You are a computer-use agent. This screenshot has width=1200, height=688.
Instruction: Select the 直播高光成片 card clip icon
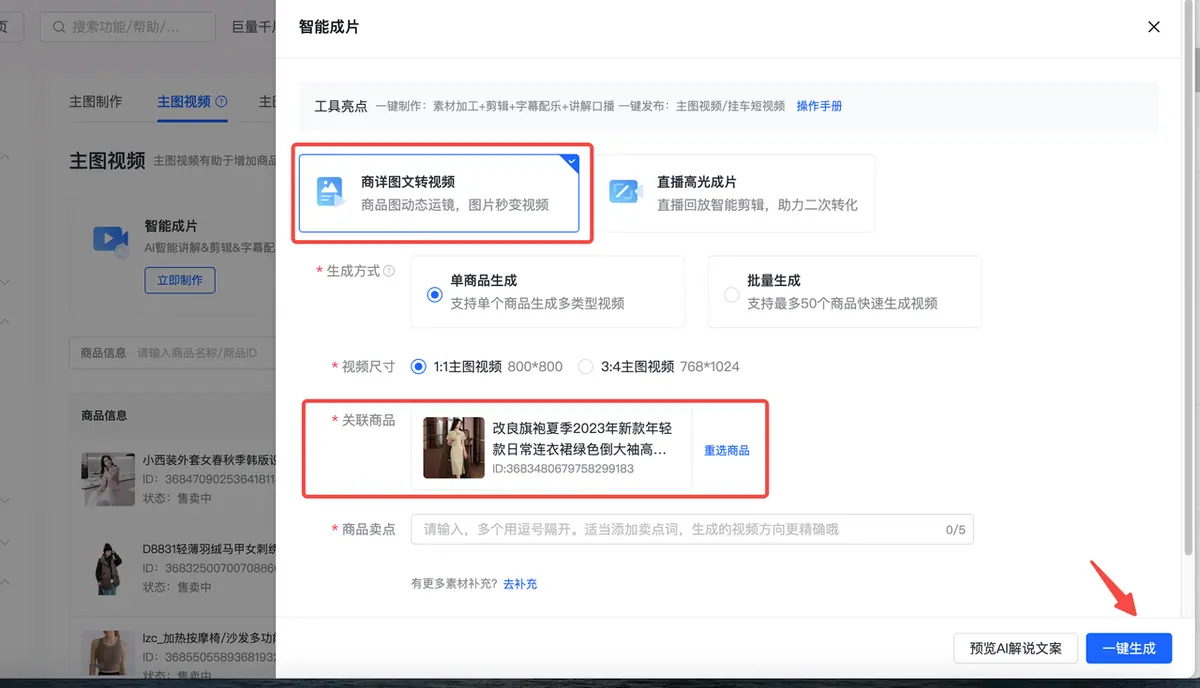coord(625,192)
